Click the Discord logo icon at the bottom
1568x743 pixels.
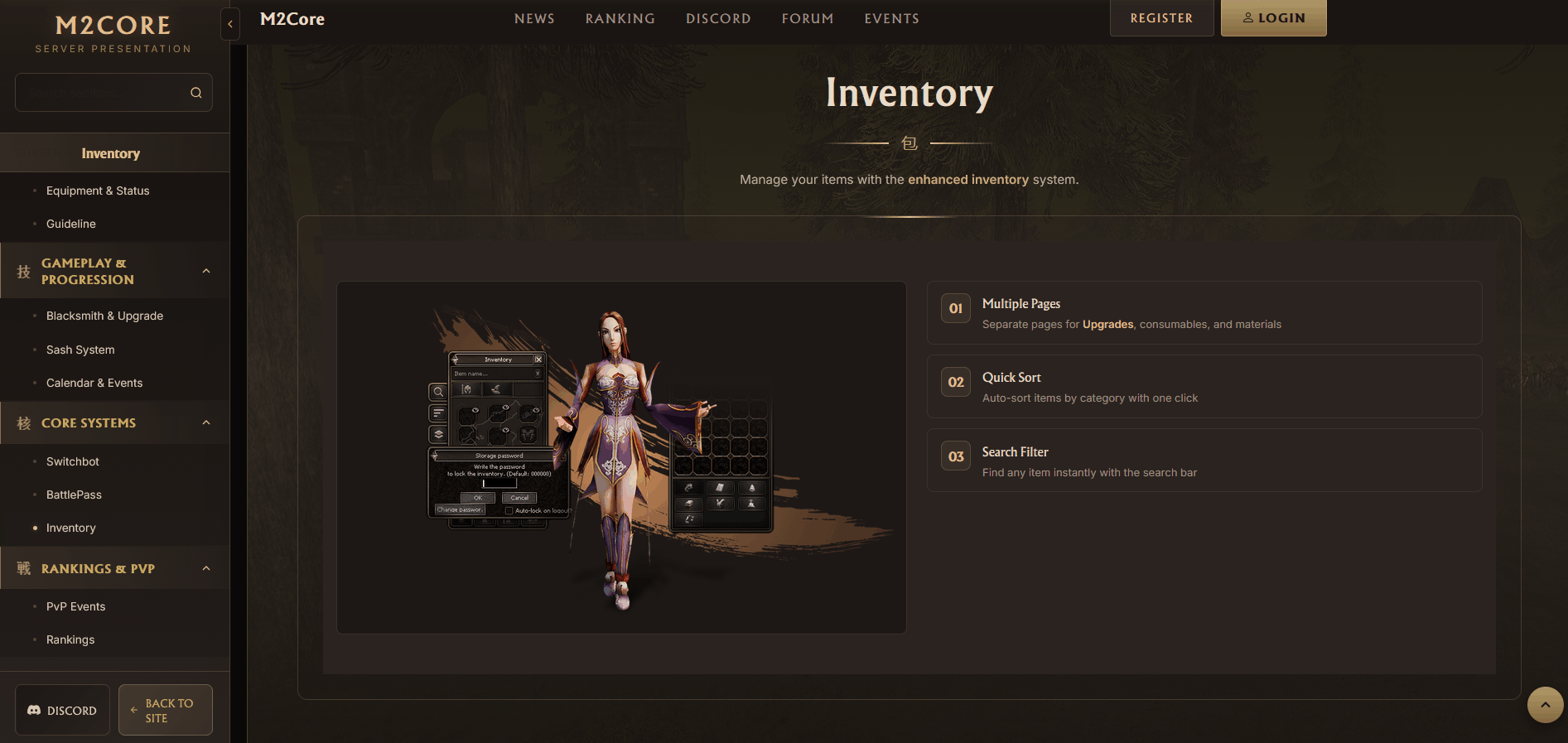[34, 711]
